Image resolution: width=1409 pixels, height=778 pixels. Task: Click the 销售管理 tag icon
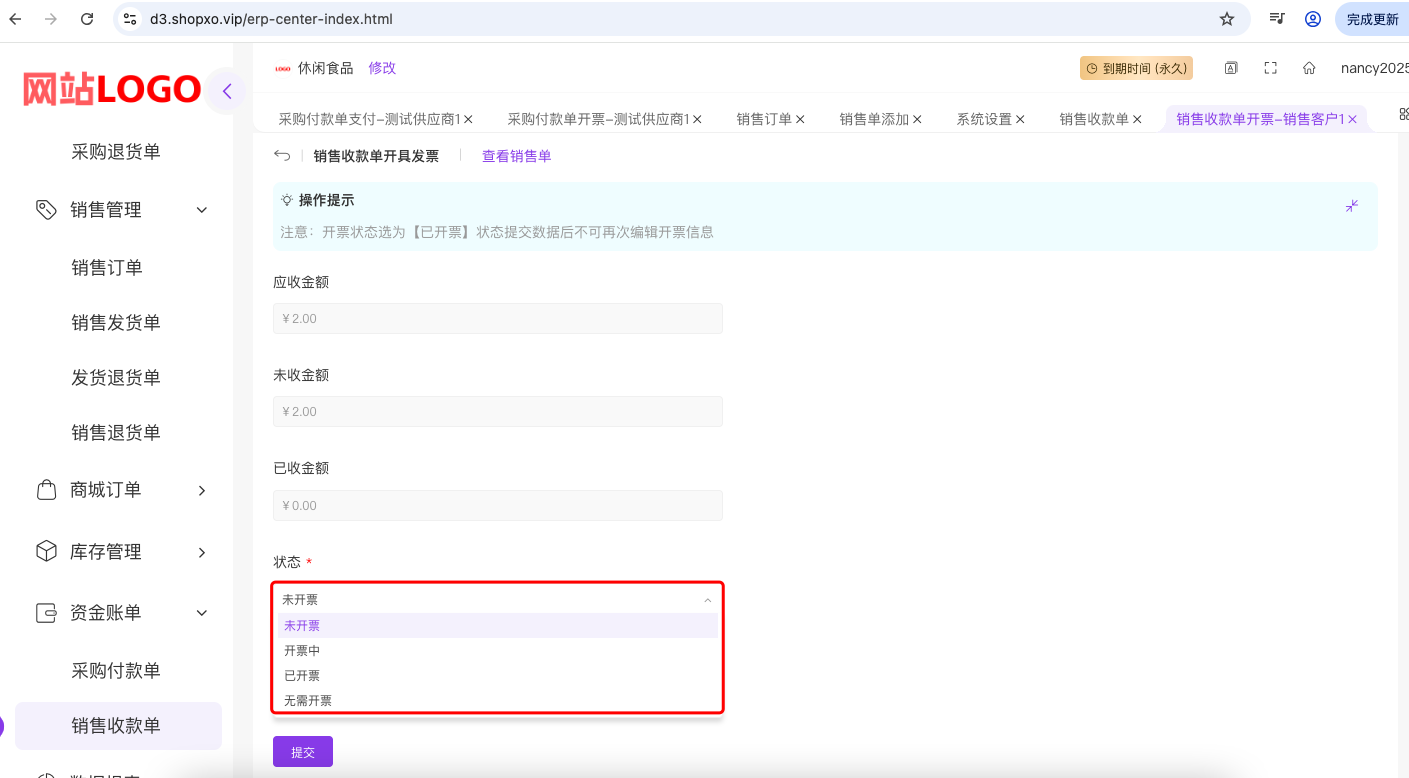point(46,209)
